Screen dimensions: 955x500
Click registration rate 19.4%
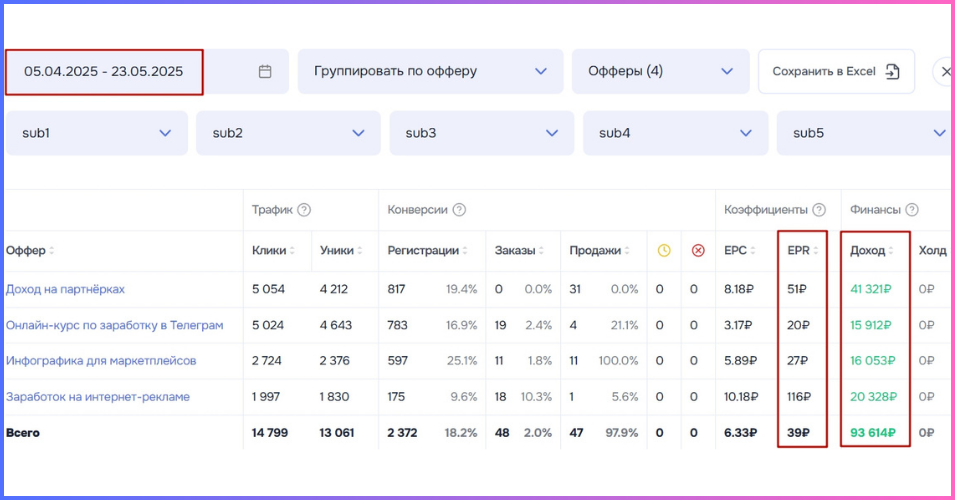(461, 289)
